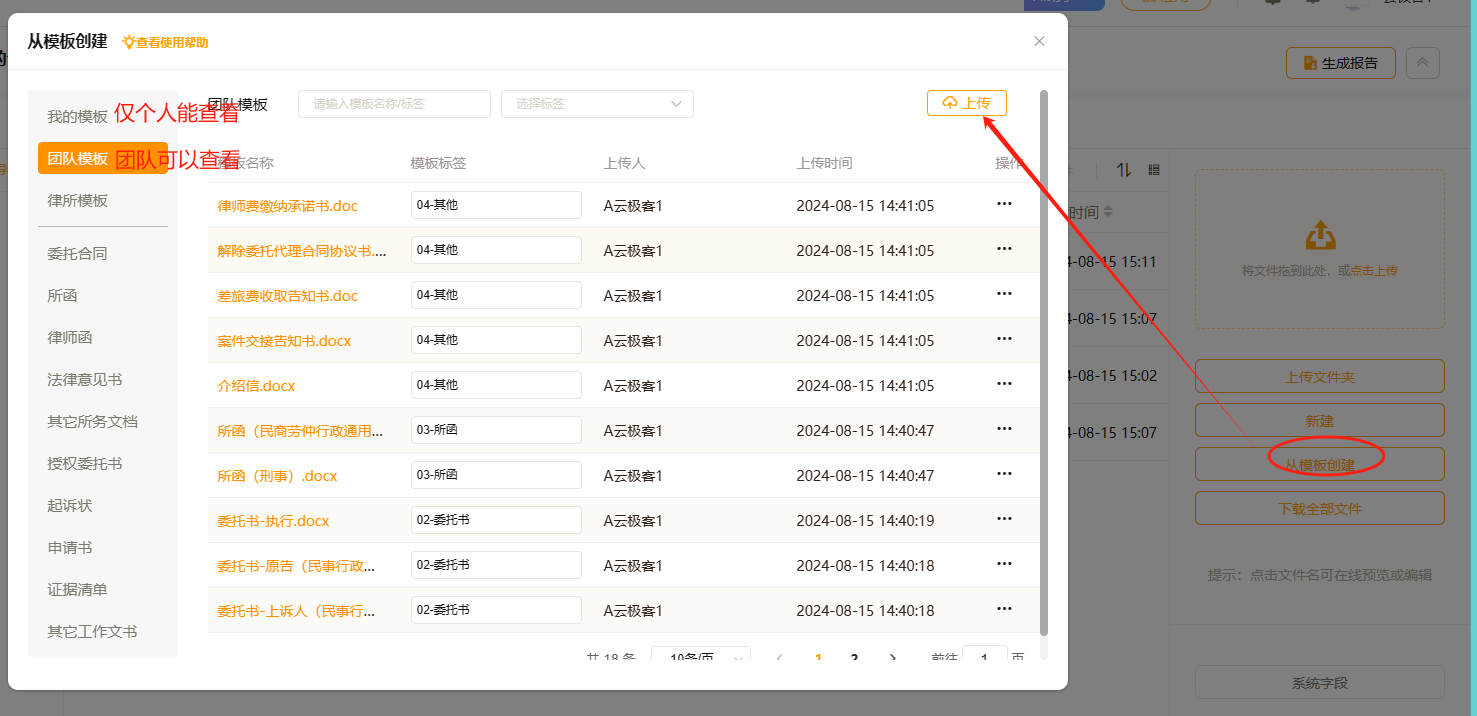Open more options for 介绍信.docx row
1477x716 pixels.
tap(1004, 384)
